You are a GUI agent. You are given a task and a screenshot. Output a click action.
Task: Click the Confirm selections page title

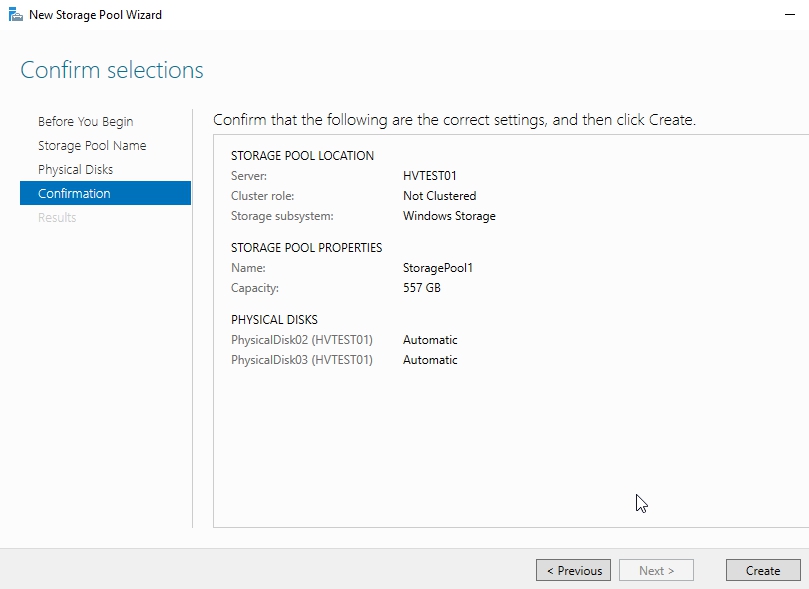(111, 69)
